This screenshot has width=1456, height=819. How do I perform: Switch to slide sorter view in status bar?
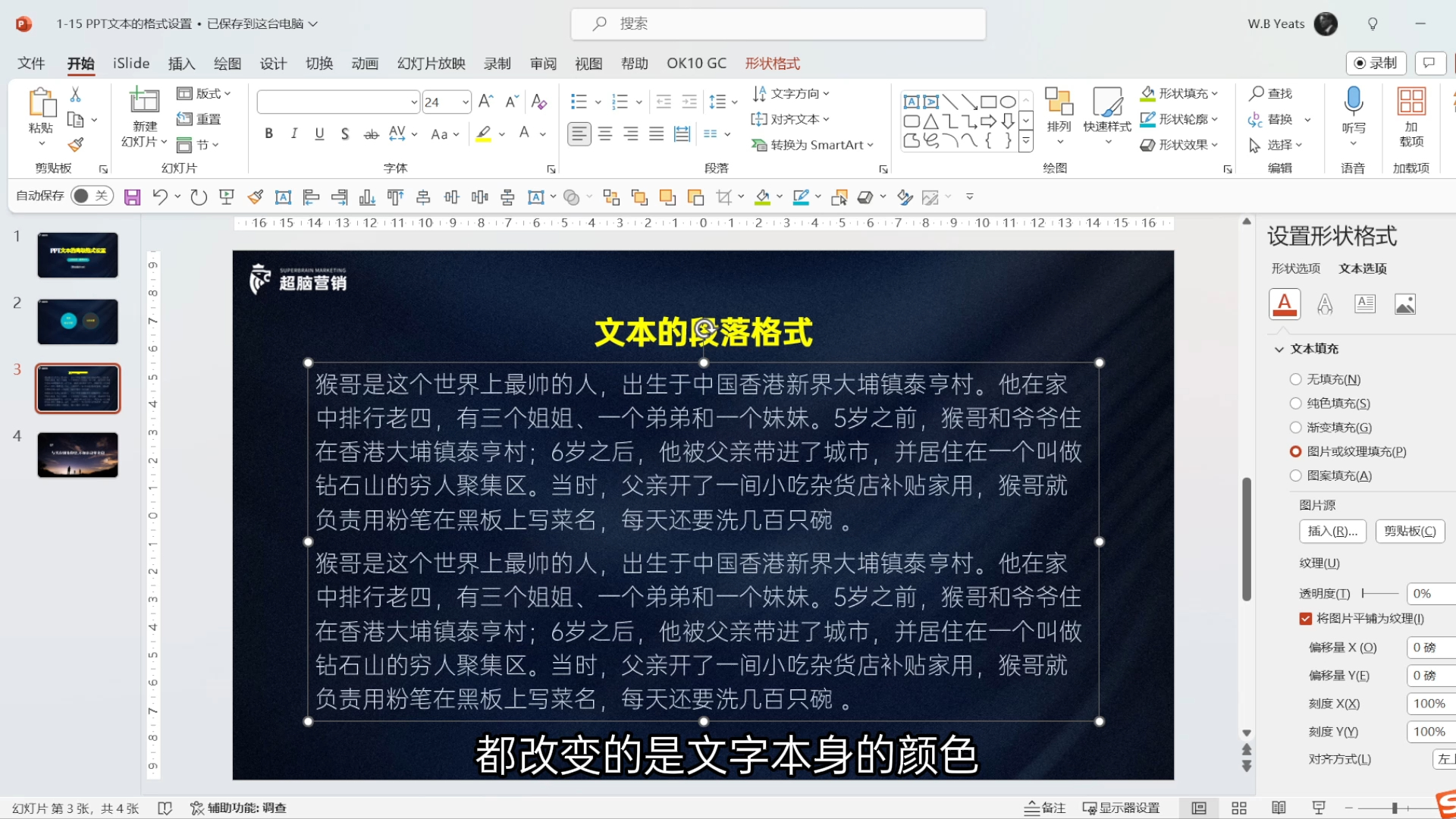pos(1239,808)
